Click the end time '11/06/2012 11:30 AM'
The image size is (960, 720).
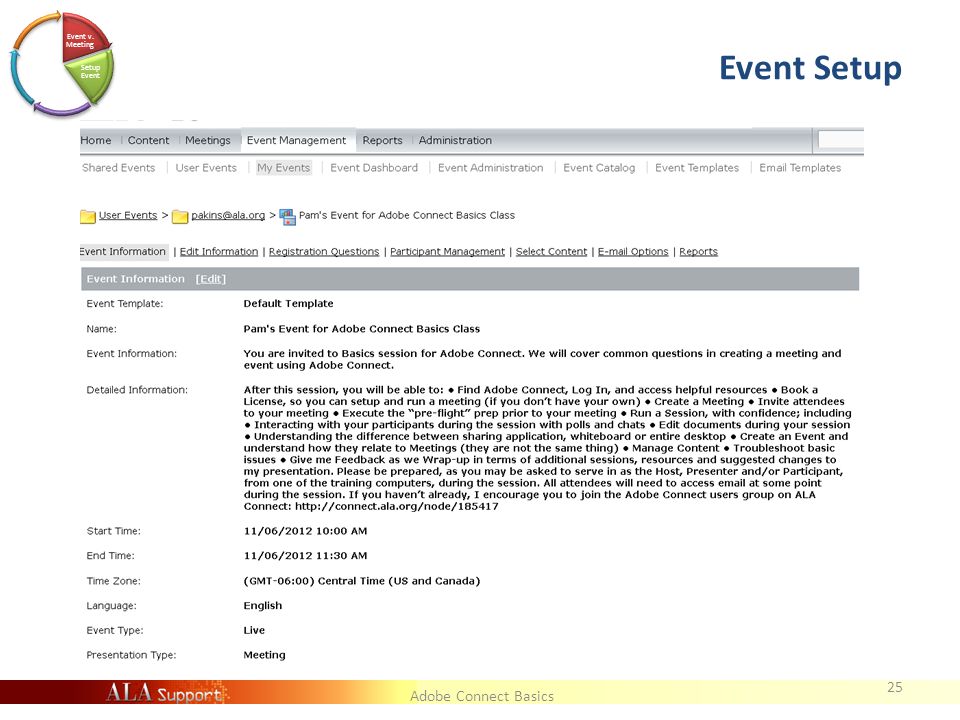tap(305, 556)
